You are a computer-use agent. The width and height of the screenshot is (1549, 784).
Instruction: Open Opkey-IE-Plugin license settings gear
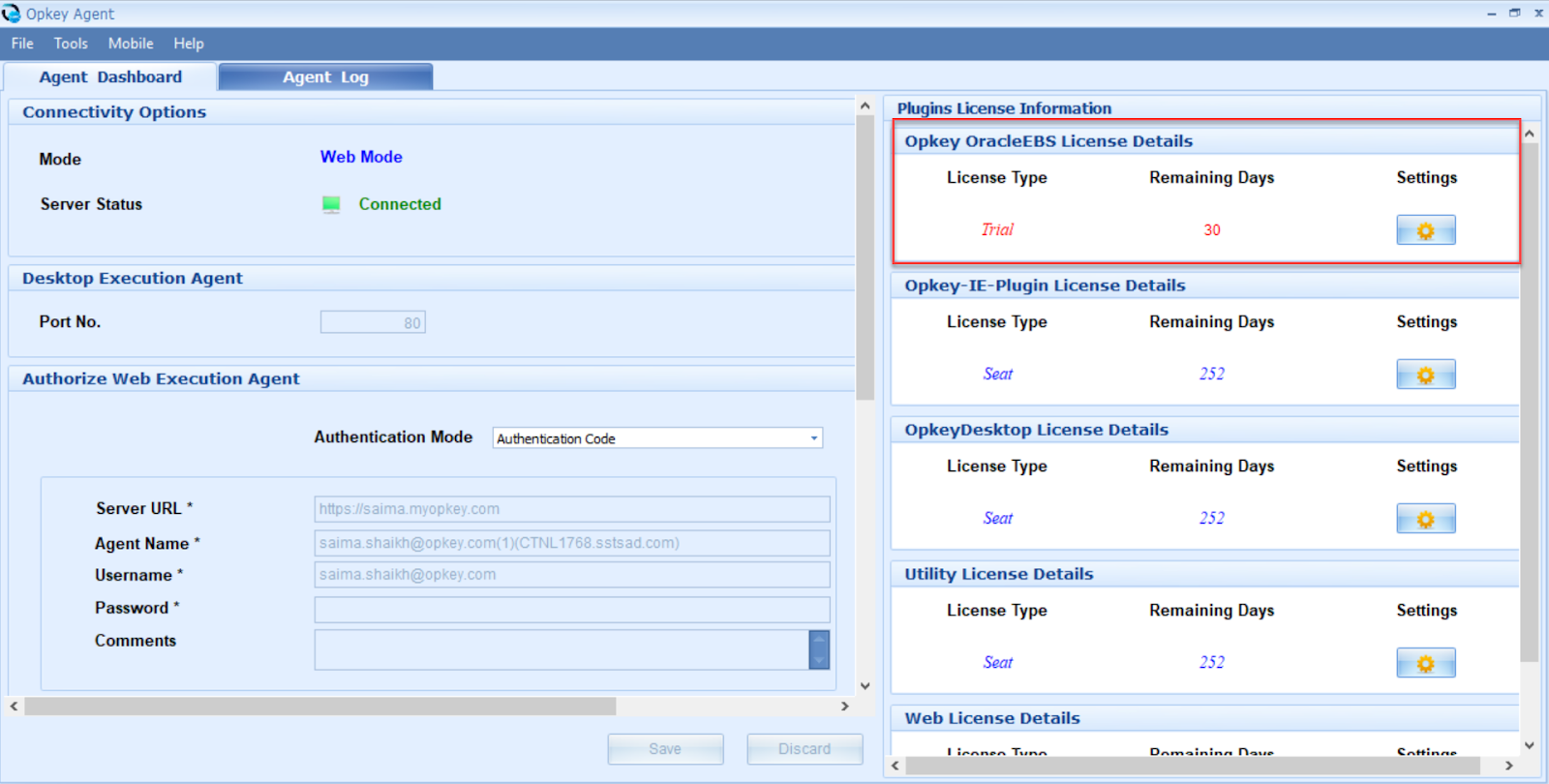click(1425, 375)
